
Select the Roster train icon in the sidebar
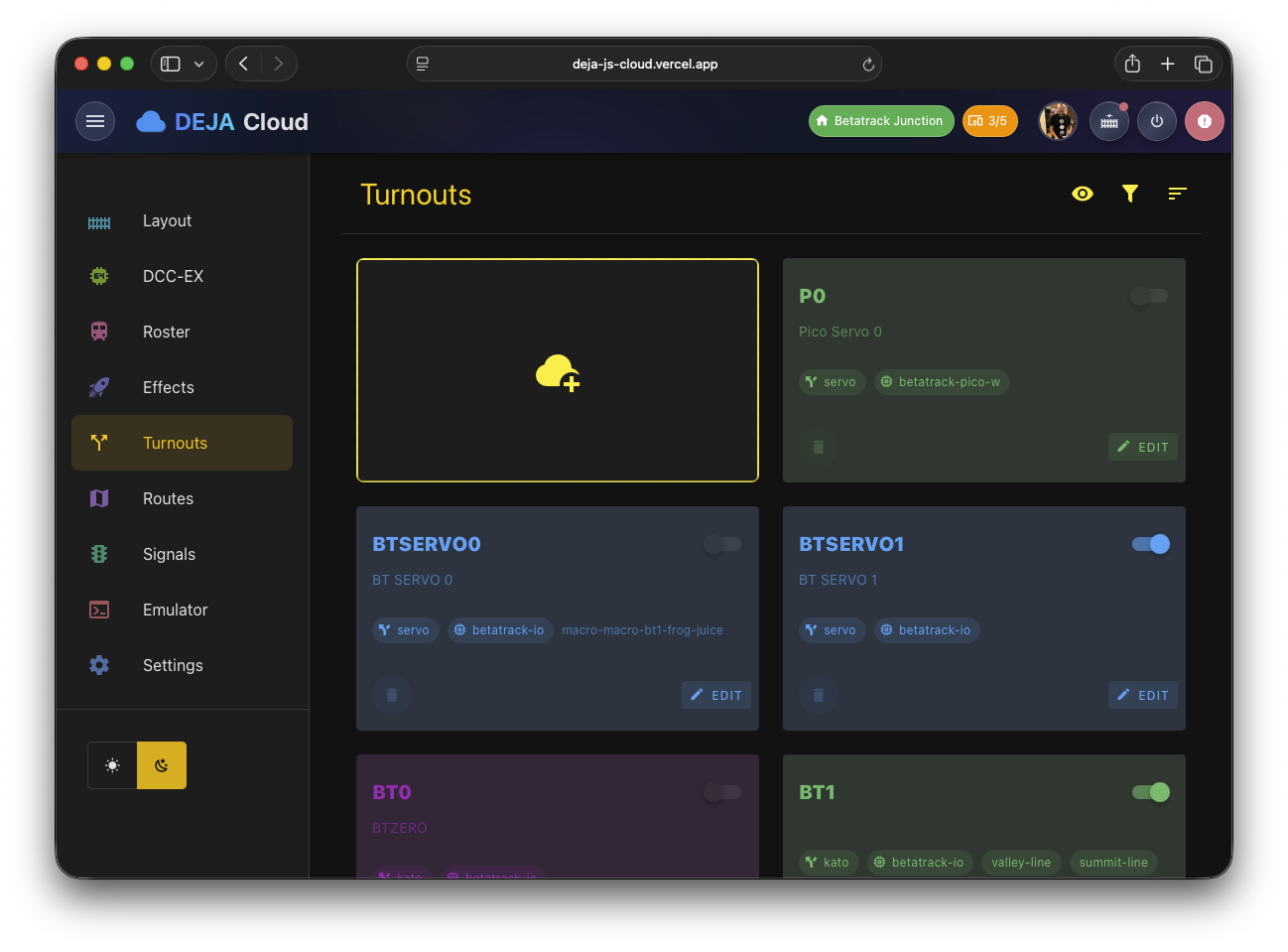point(99,332)
